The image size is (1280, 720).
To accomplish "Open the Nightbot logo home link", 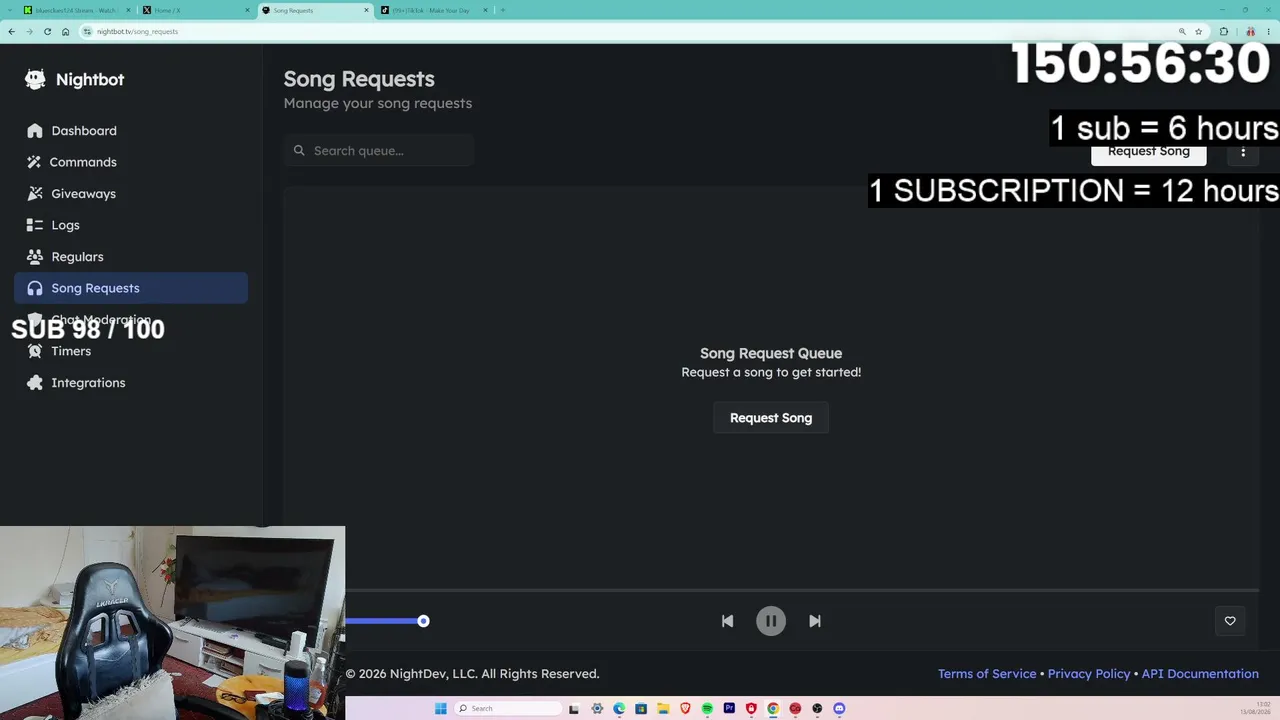I will tap(75, 80).
